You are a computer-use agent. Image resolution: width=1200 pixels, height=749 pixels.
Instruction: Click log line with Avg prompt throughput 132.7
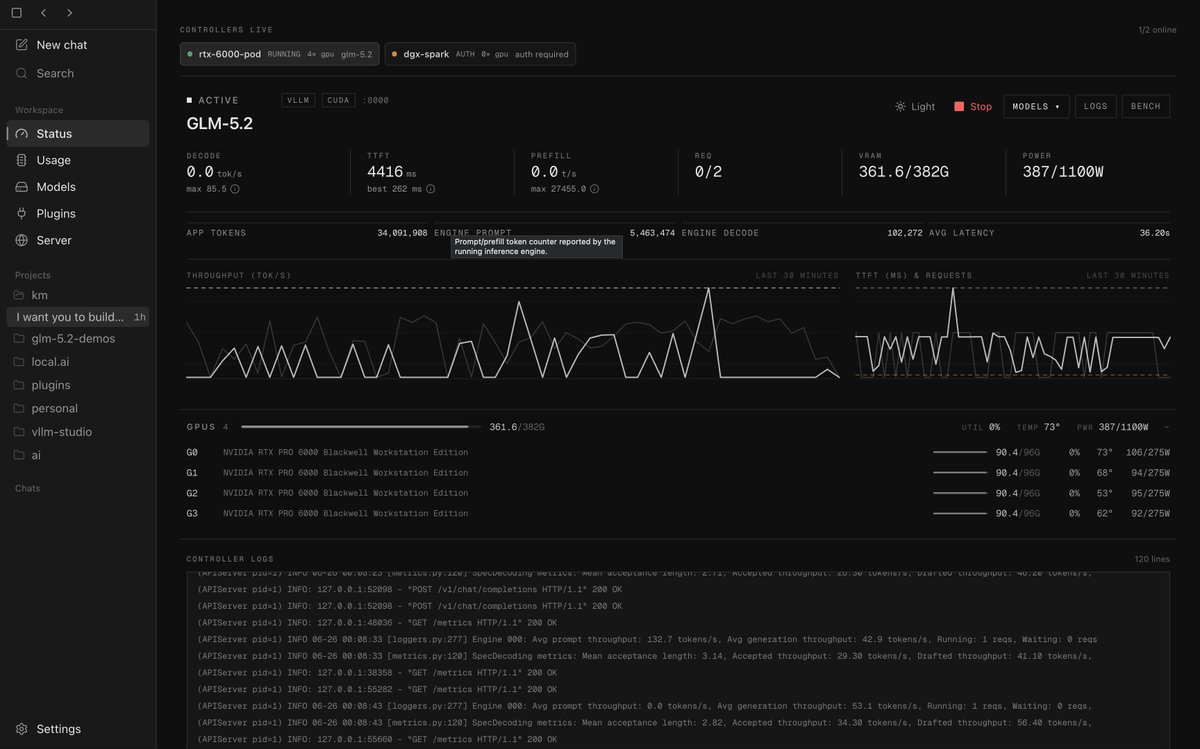point(647,639)
